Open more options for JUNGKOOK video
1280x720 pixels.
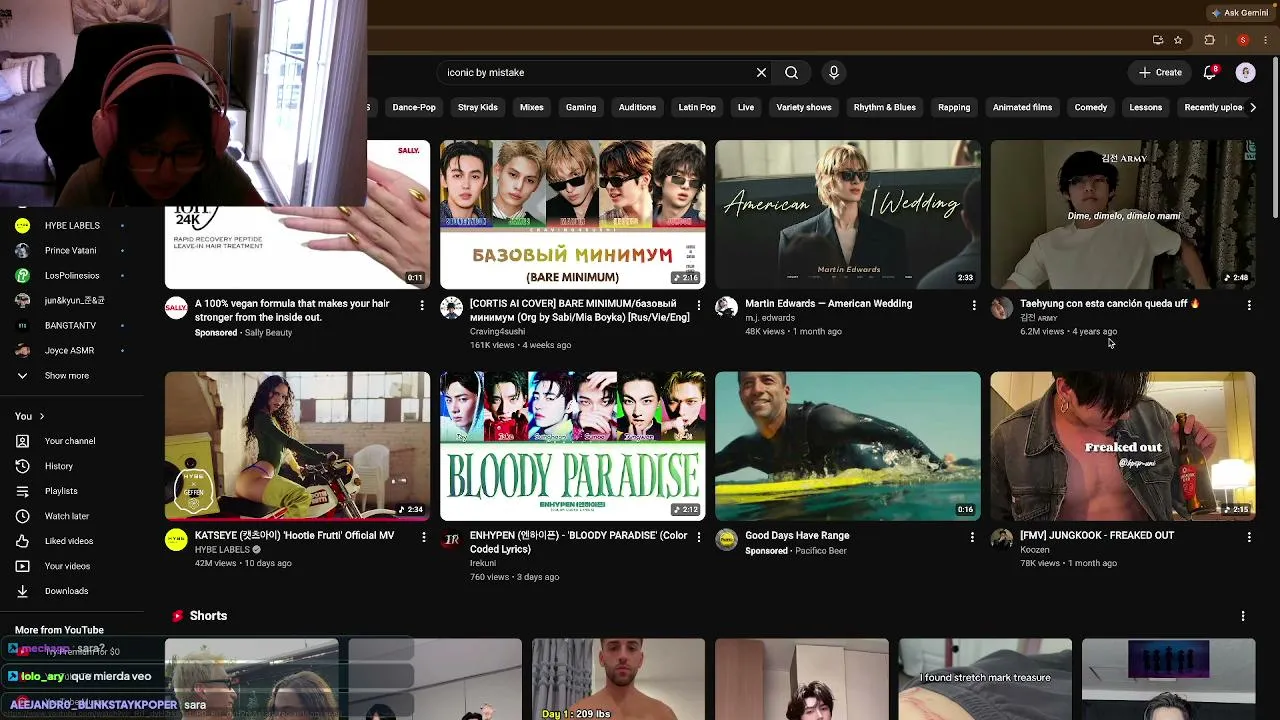pos(1249,537)
